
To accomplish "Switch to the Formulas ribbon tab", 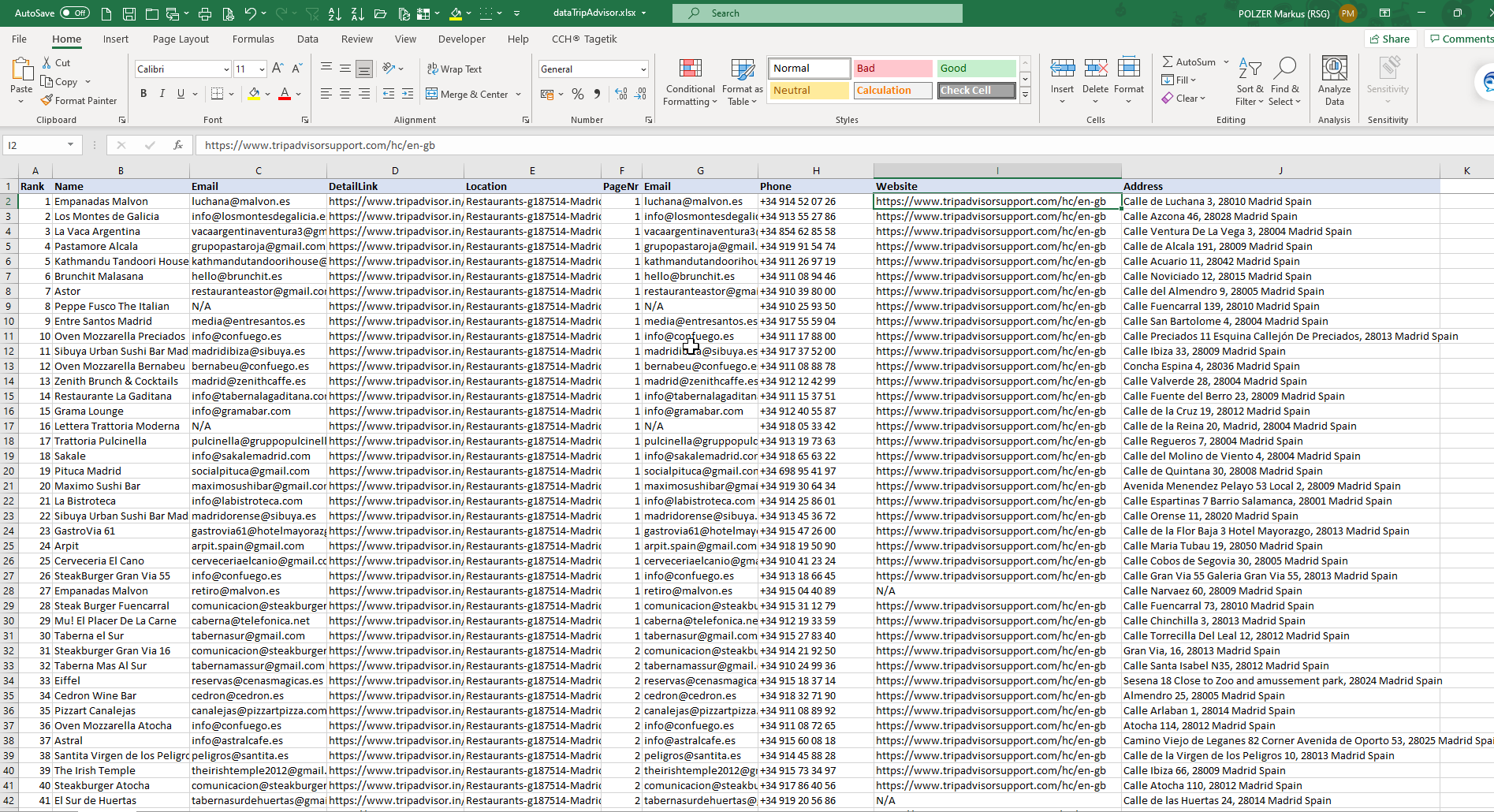I will (x=253, y=38).
